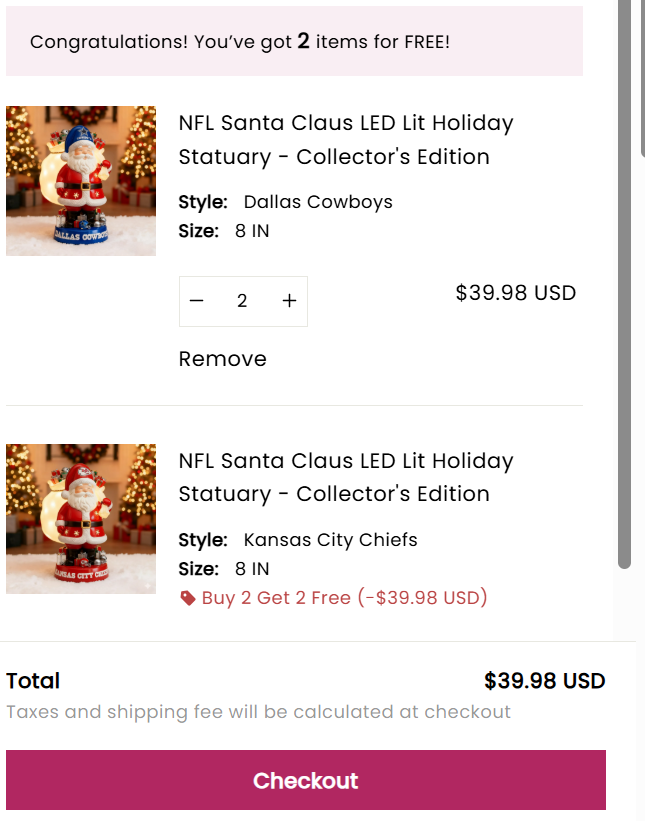Click the Style: Dallas Cowboys label

coord(285,202)
